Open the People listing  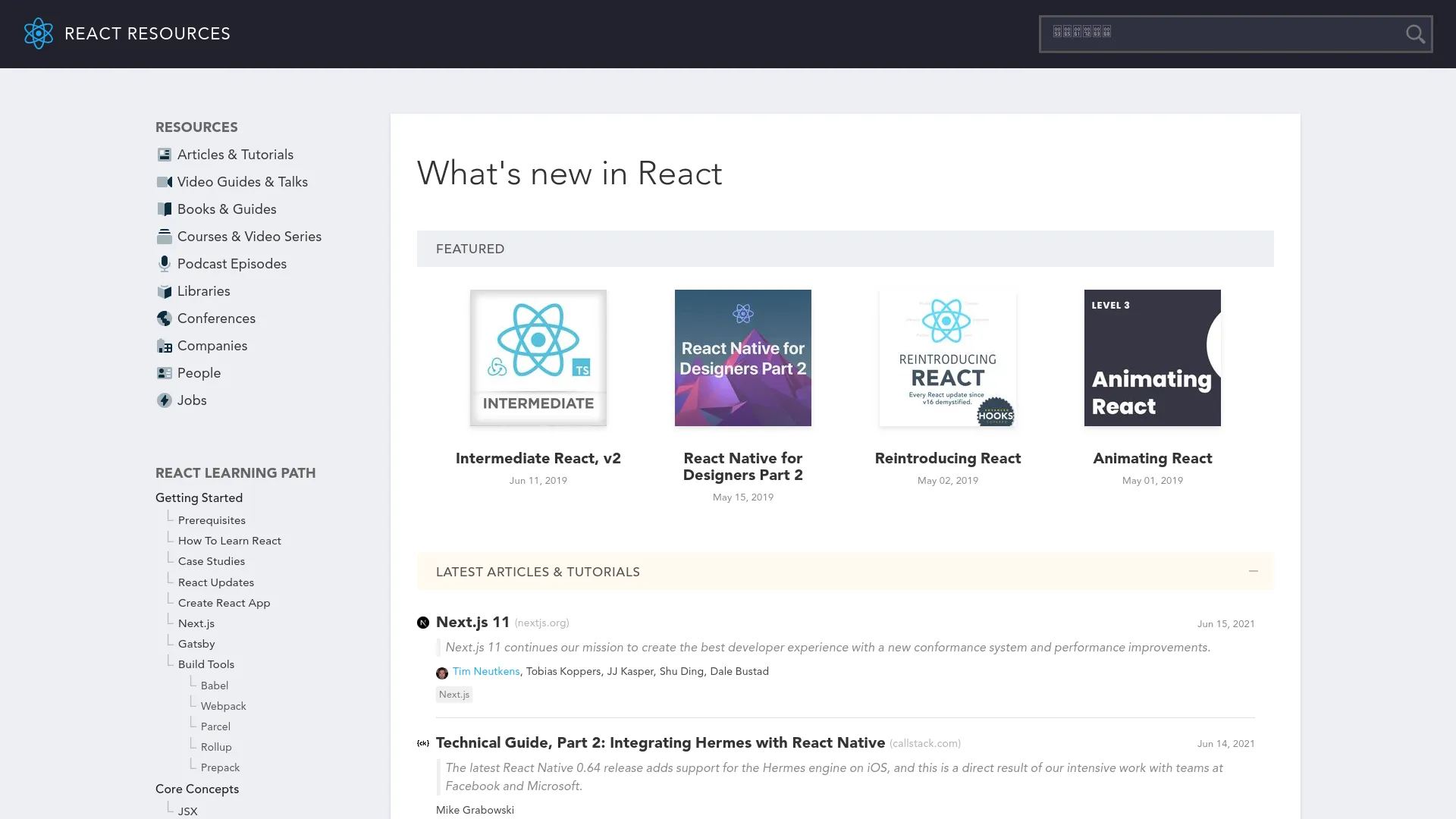[x=199, y=373]
